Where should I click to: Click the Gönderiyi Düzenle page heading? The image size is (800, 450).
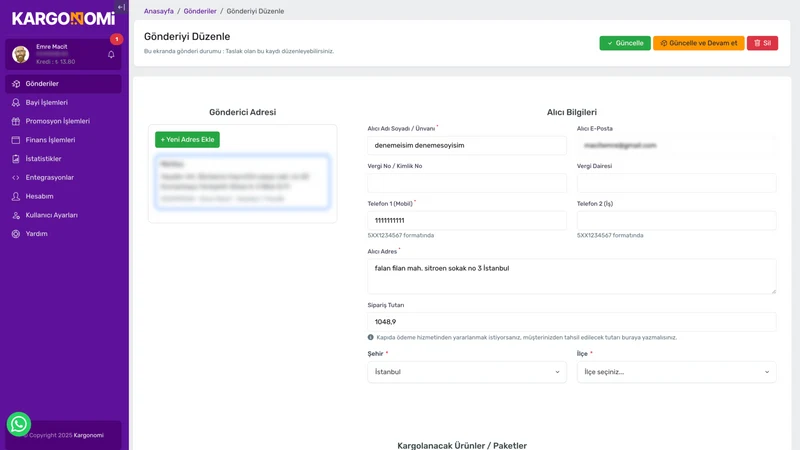187,37
